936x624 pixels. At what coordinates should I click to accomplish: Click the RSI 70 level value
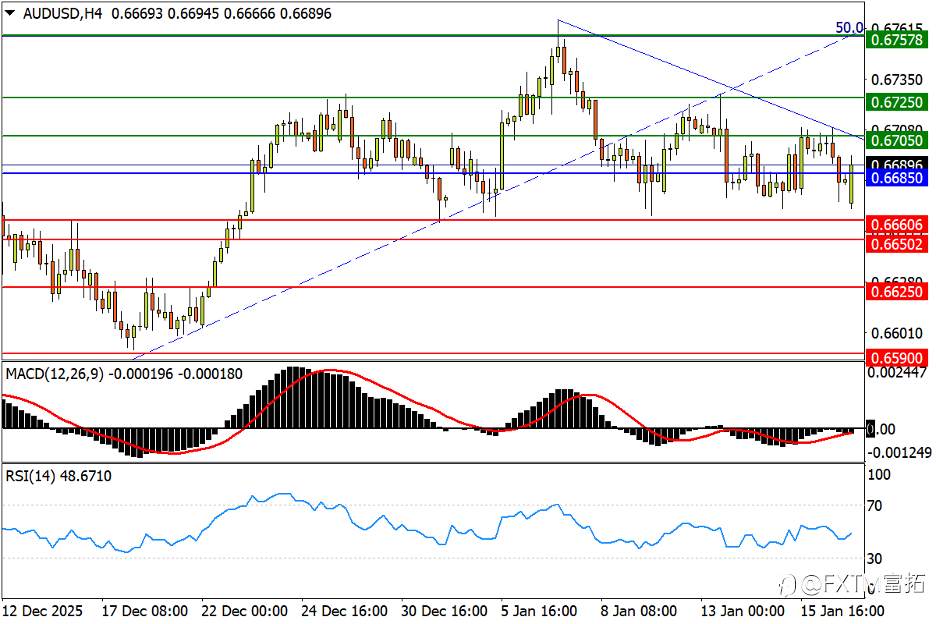[x=875, y=506]
